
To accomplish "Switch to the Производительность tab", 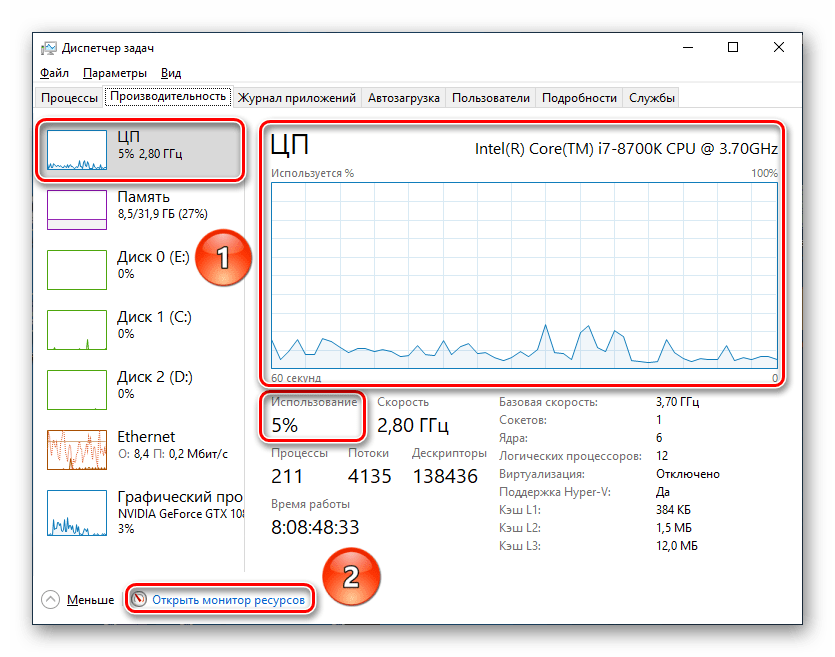I will point(168,96).
